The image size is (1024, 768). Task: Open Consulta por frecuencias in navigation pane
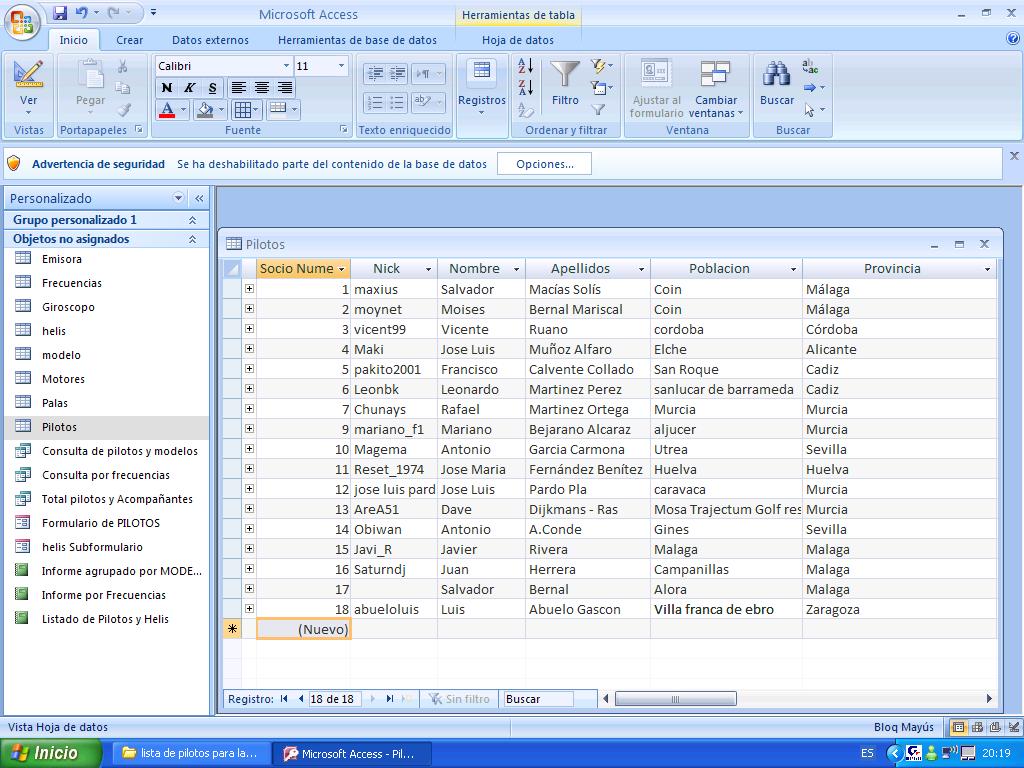coord(105,475)
